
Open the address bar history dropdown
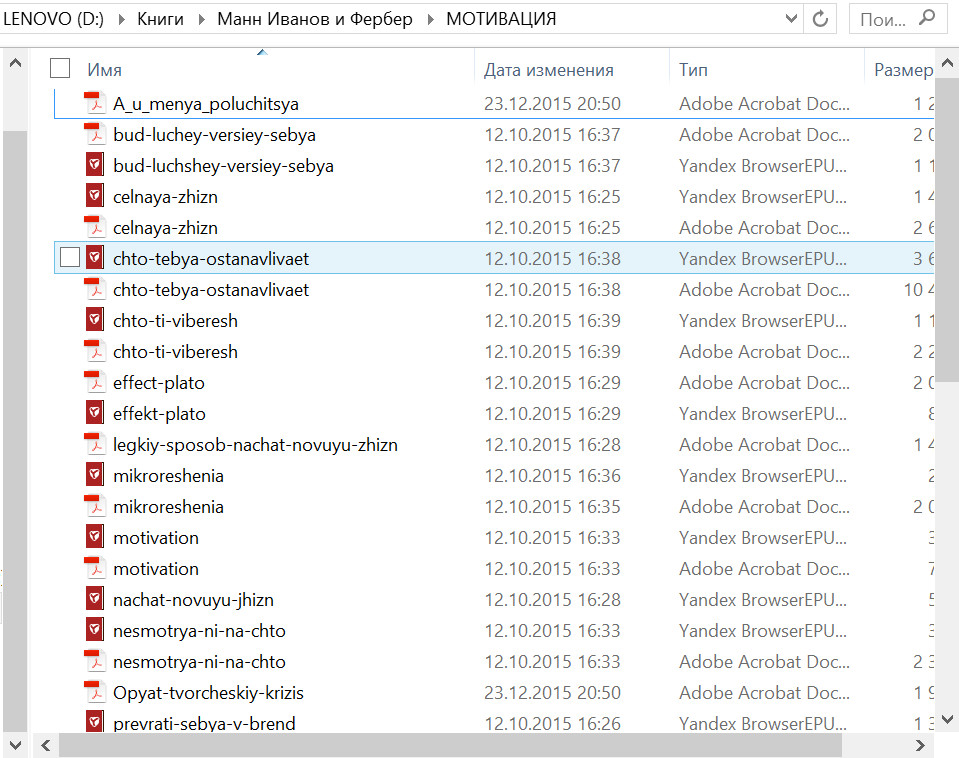coord(792,19)
